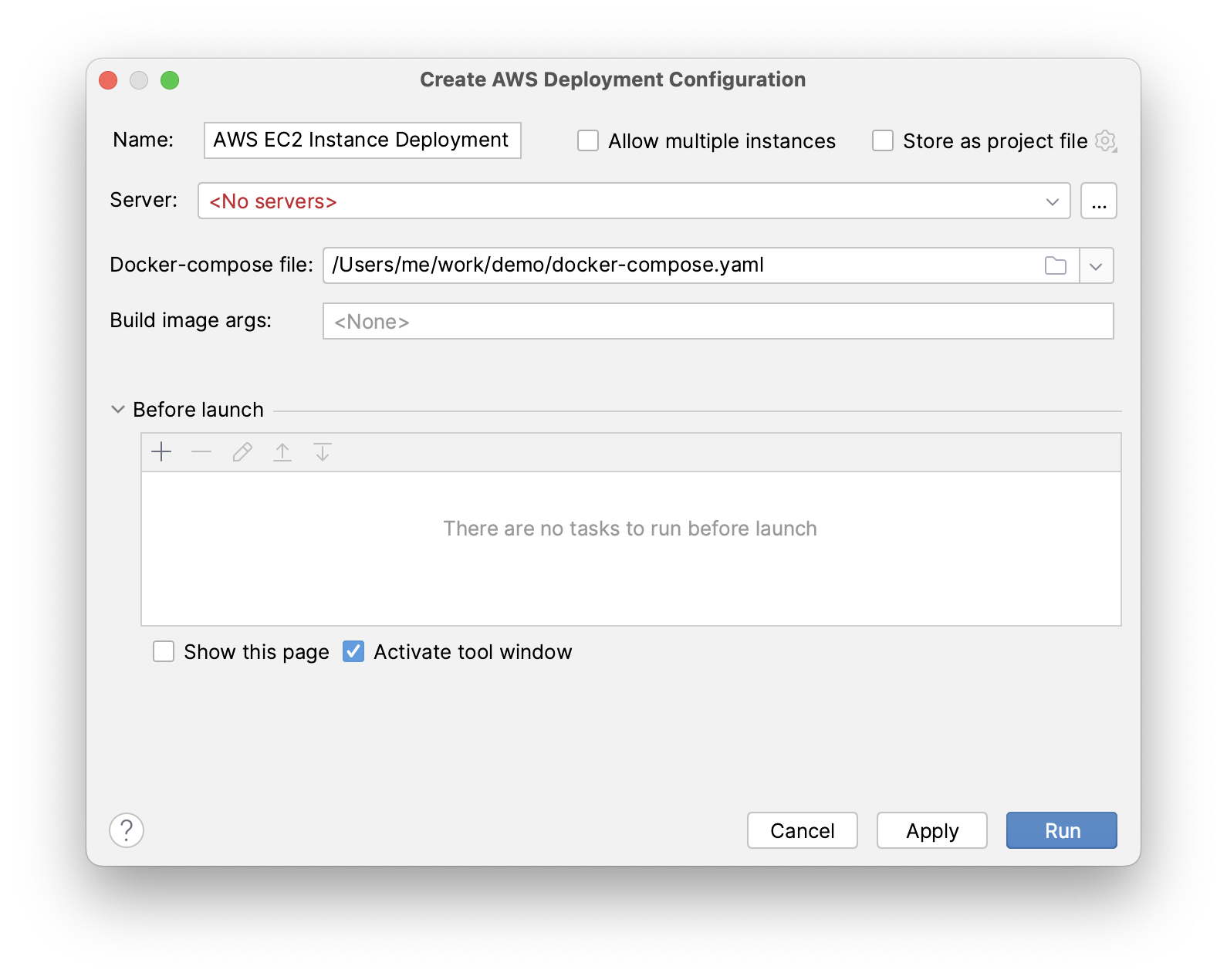Click the Apply button

pos(931,830)
